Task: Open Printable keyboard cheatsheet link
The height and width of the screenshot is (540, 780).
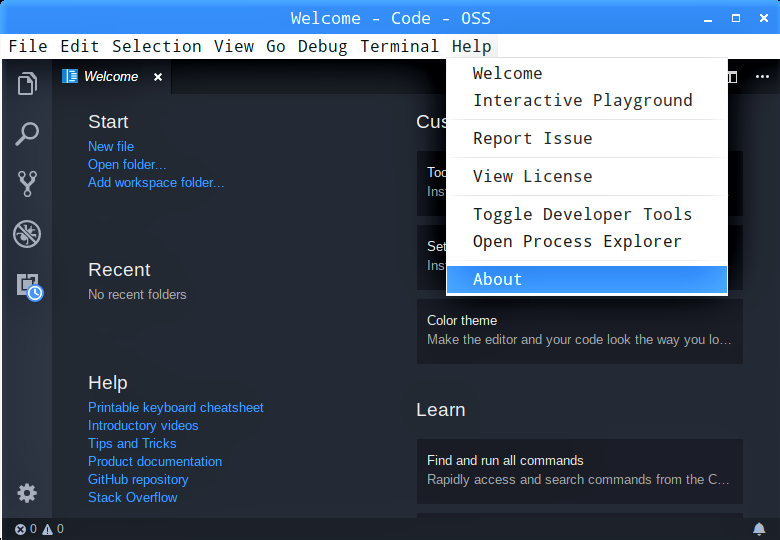Action: click(x=176, y=408)
